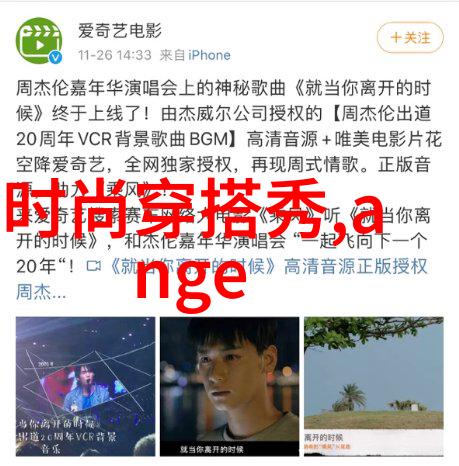Click the blue iPhone source link

[209, 55]
